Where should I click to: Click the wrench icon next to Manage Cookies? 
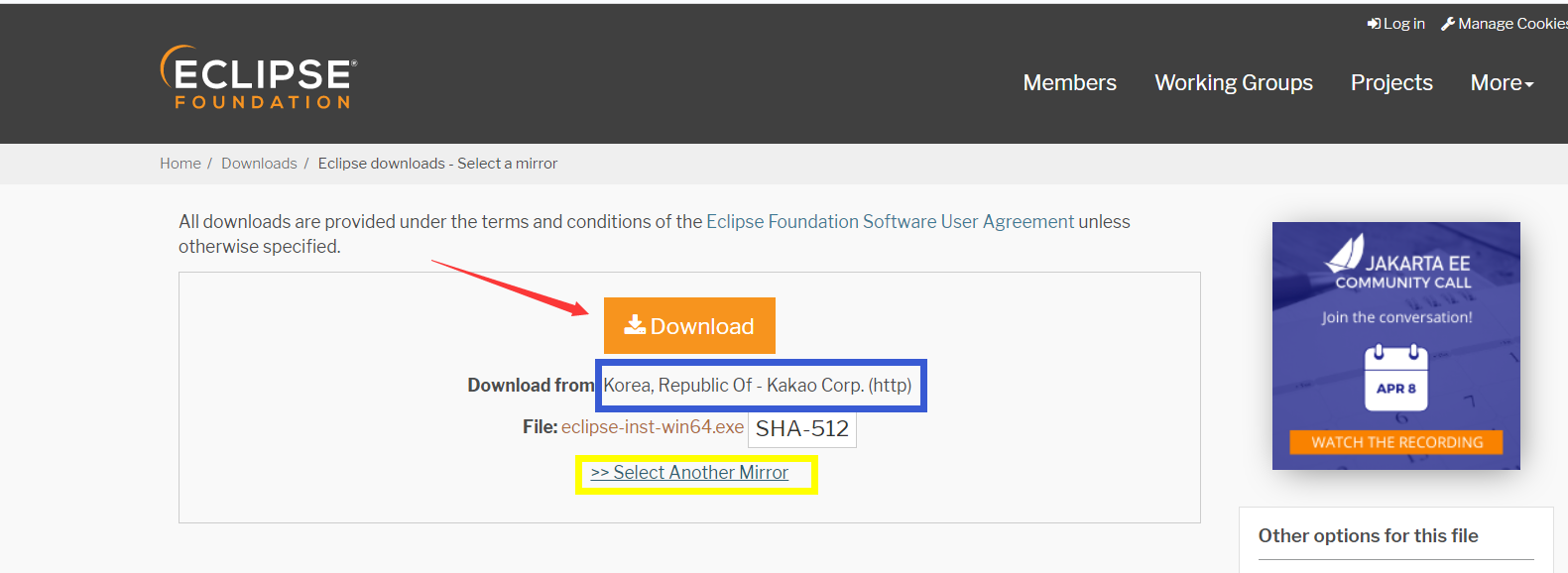tap(1449, 22)
